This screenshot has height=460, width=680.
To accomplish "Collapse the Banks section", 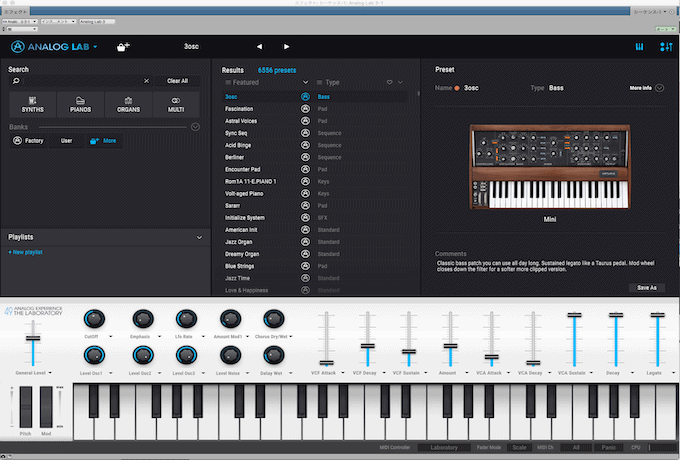I will pyautogui.click(x=195, y=127).
